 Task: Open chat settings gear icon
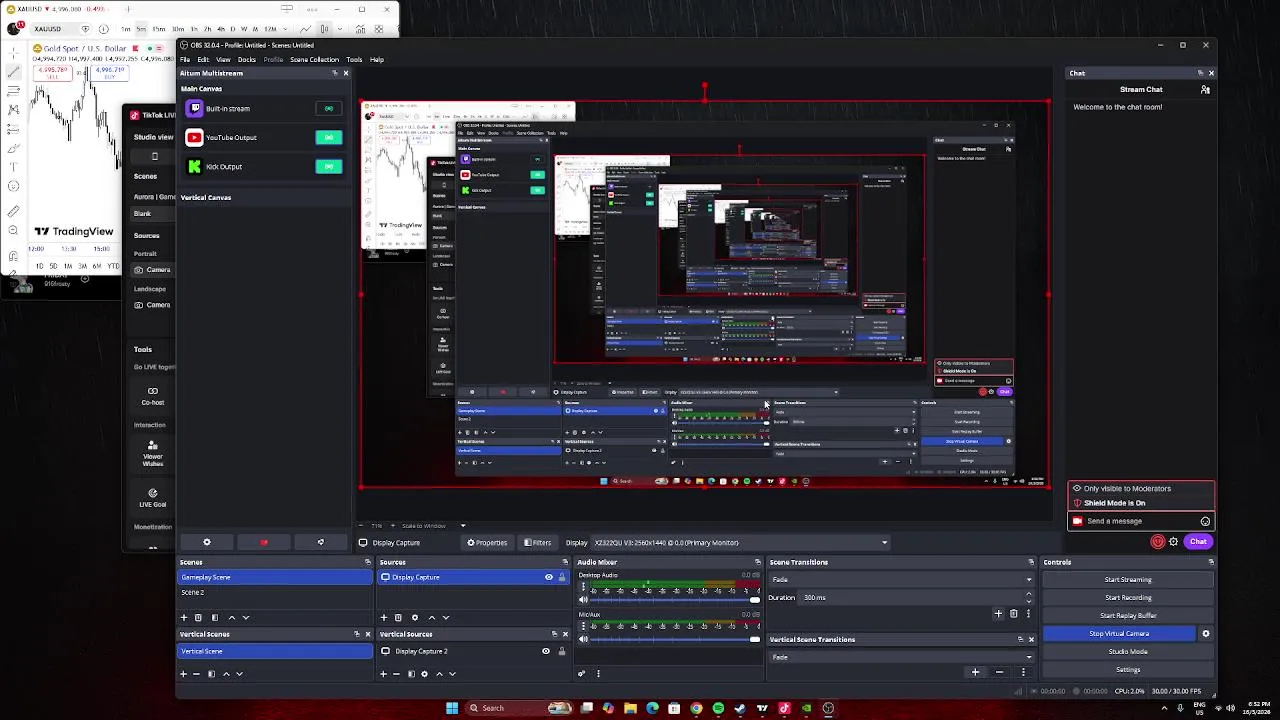tap(1173, 542)
